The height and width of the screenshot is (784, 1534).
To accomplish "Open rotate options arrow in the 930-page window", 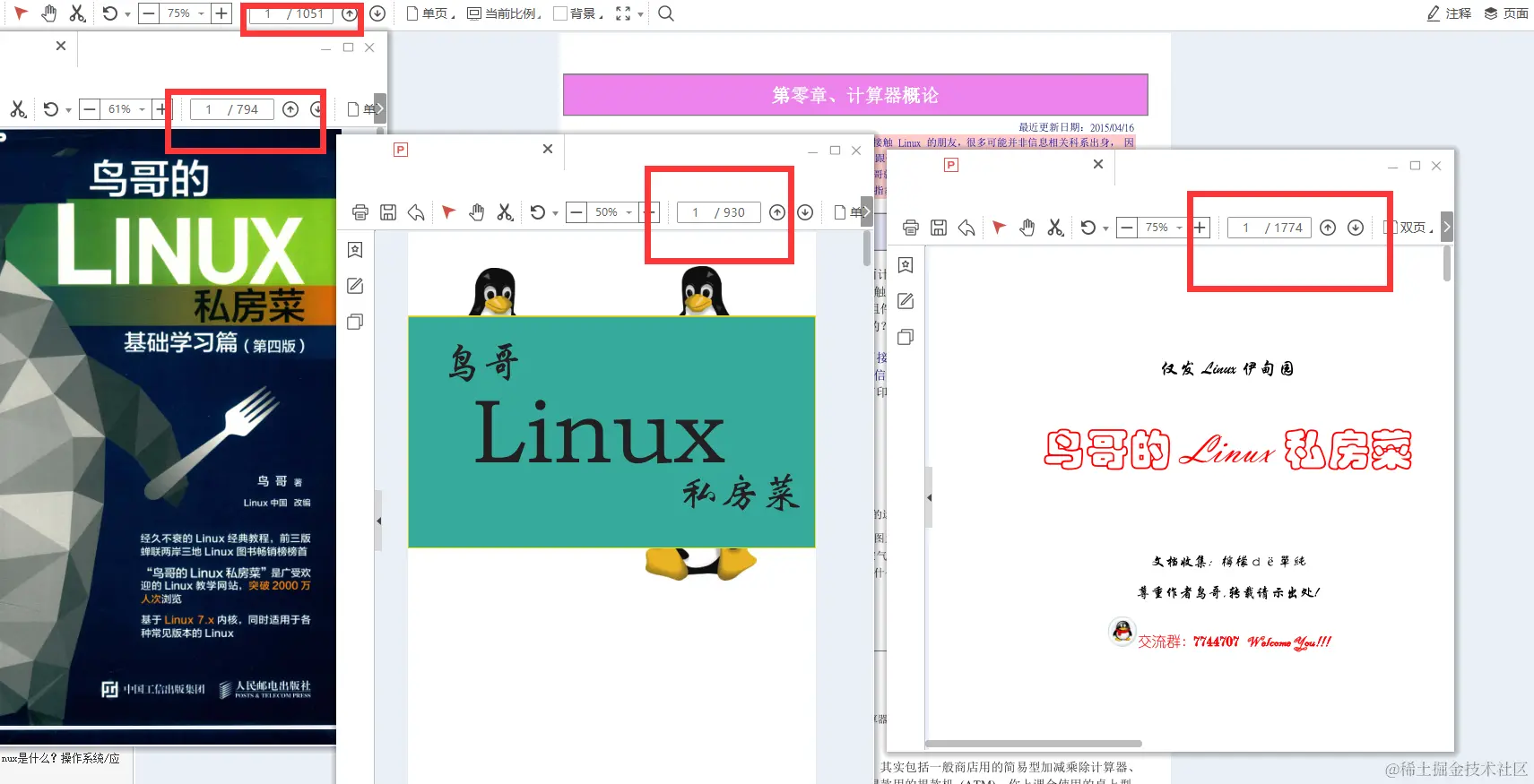I will 555,213.
